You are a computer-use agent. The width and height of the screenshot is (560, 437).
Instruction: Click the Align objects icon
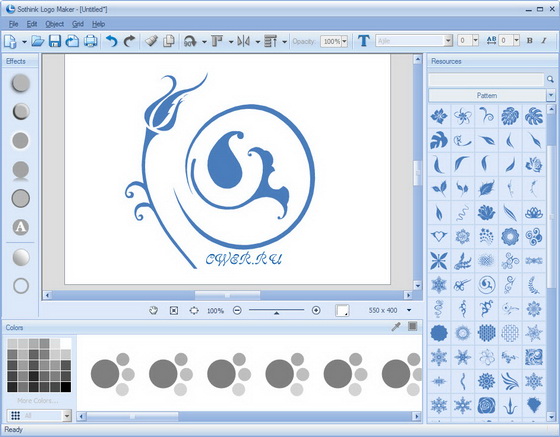217,41
